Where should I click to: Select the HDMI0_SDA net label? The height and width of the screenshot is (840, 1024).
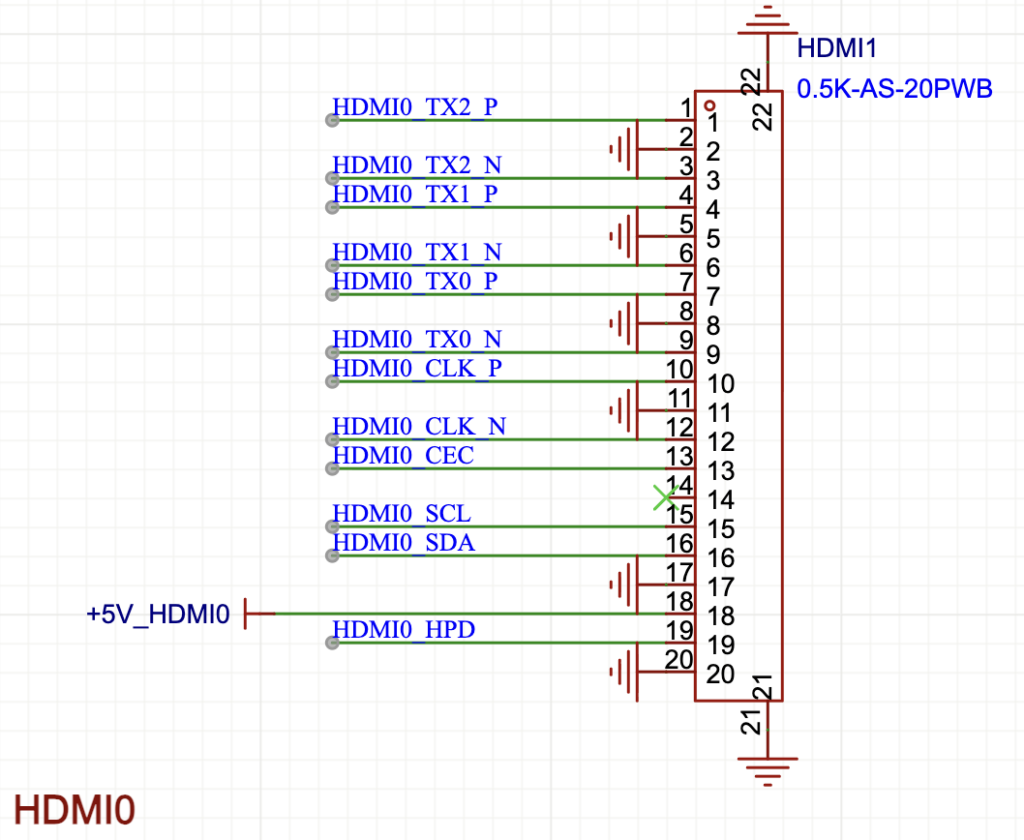(403, 543)
